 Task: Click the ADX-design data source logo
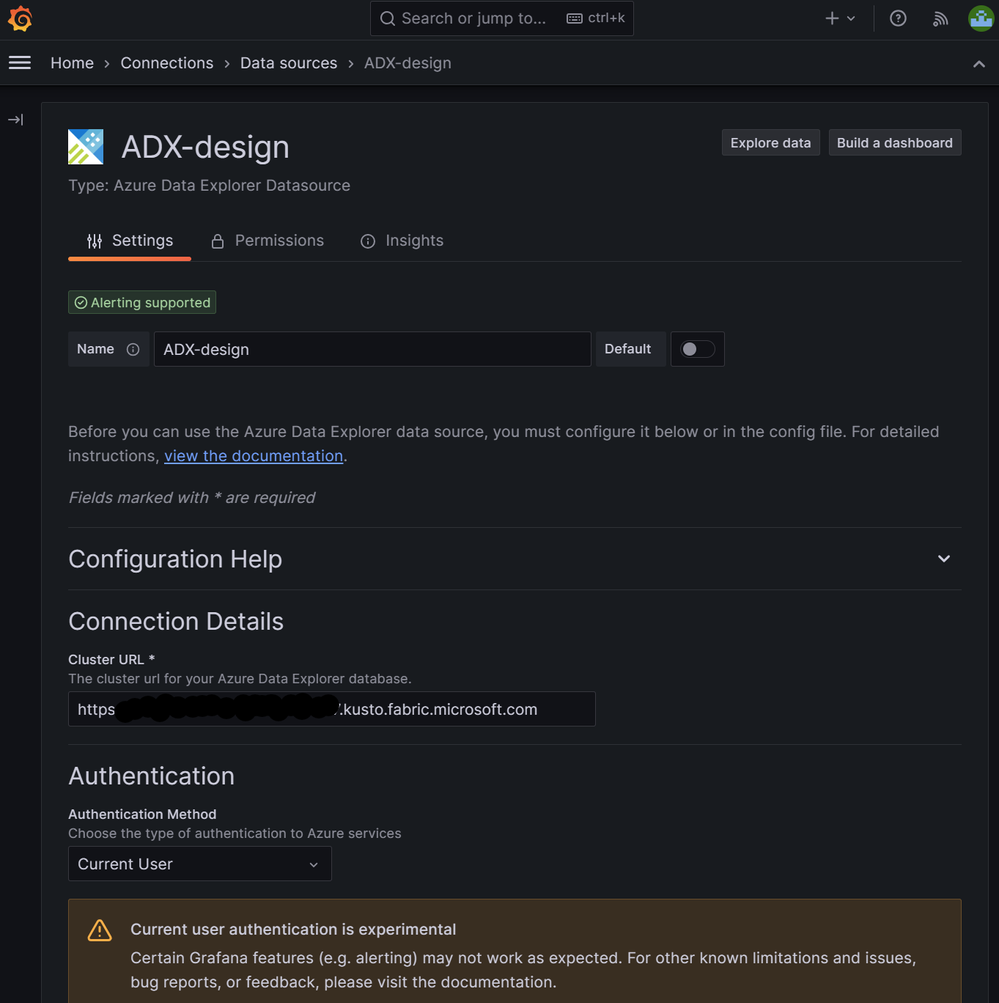(86, 146)
